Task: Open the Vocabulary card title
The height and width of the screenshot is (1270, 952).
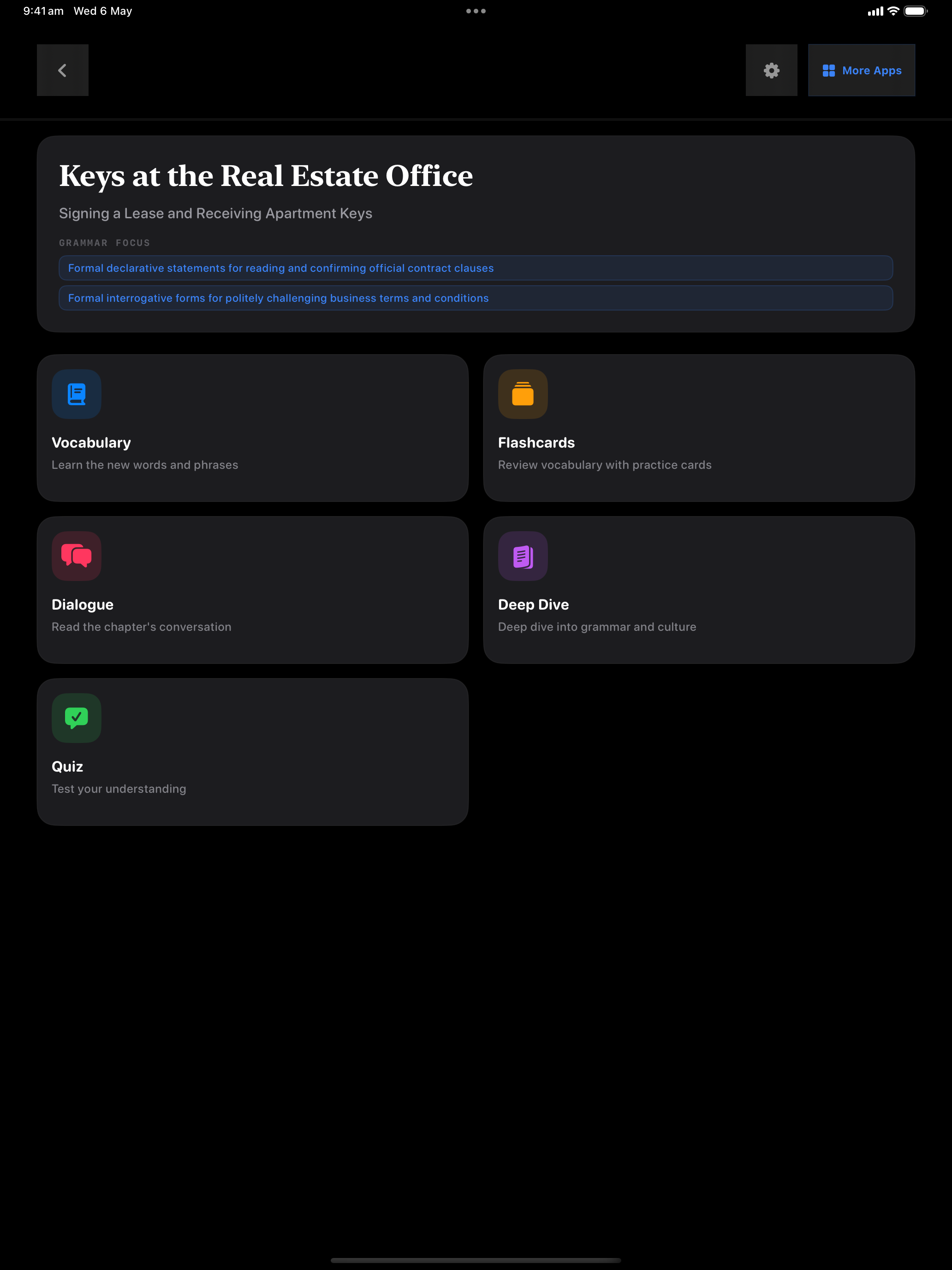Action: tap(91, 443)
